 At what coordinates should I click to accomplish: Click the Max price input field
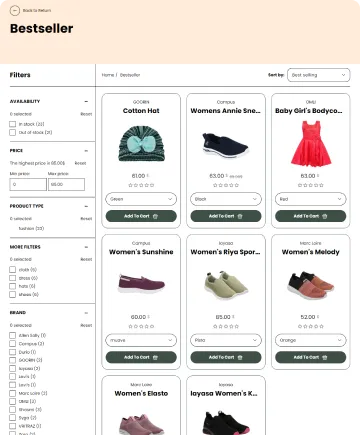point(66,184)
